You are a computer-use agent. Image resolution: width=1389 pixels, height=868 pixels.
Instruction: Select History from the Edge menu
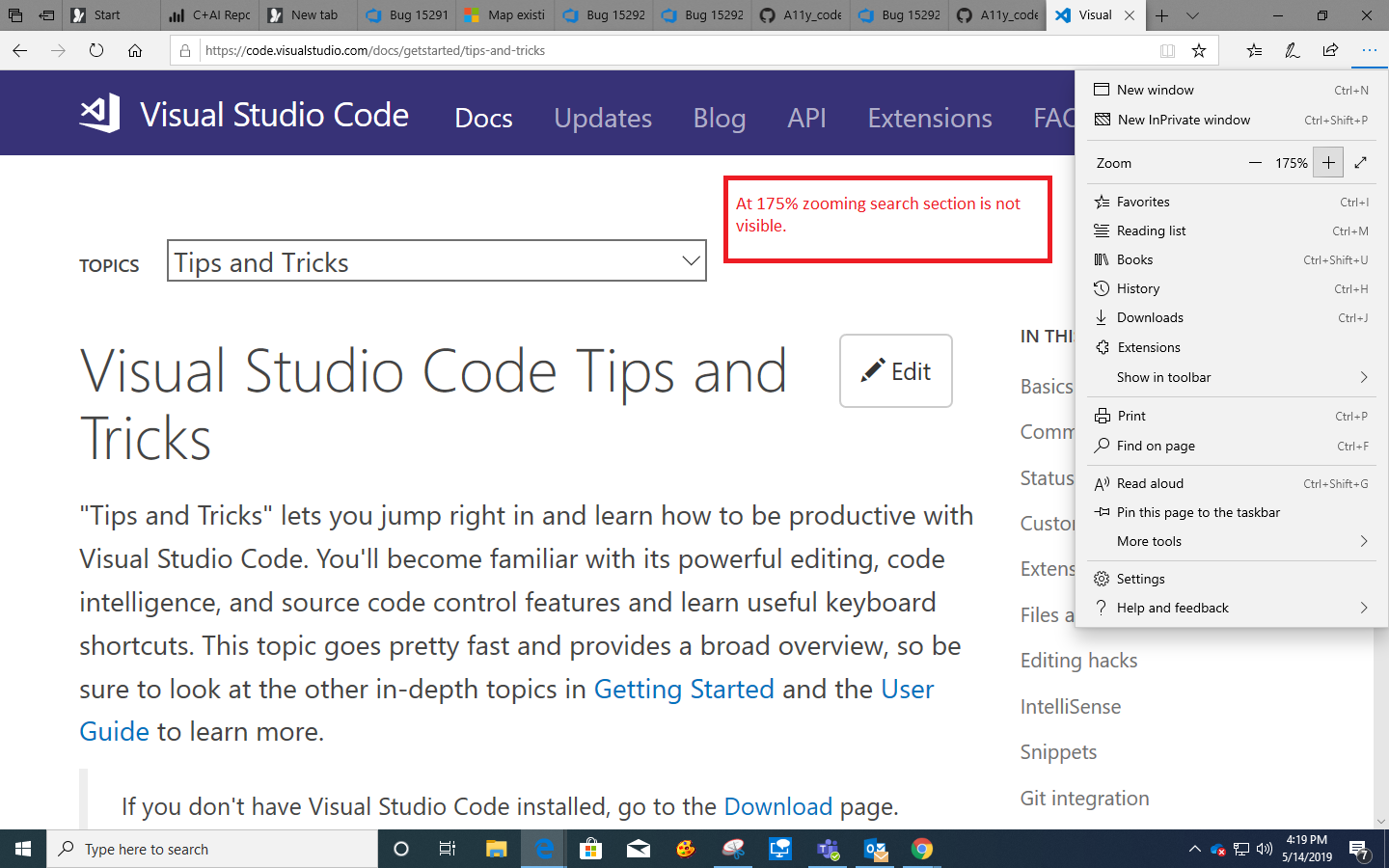pos(1139,287)
